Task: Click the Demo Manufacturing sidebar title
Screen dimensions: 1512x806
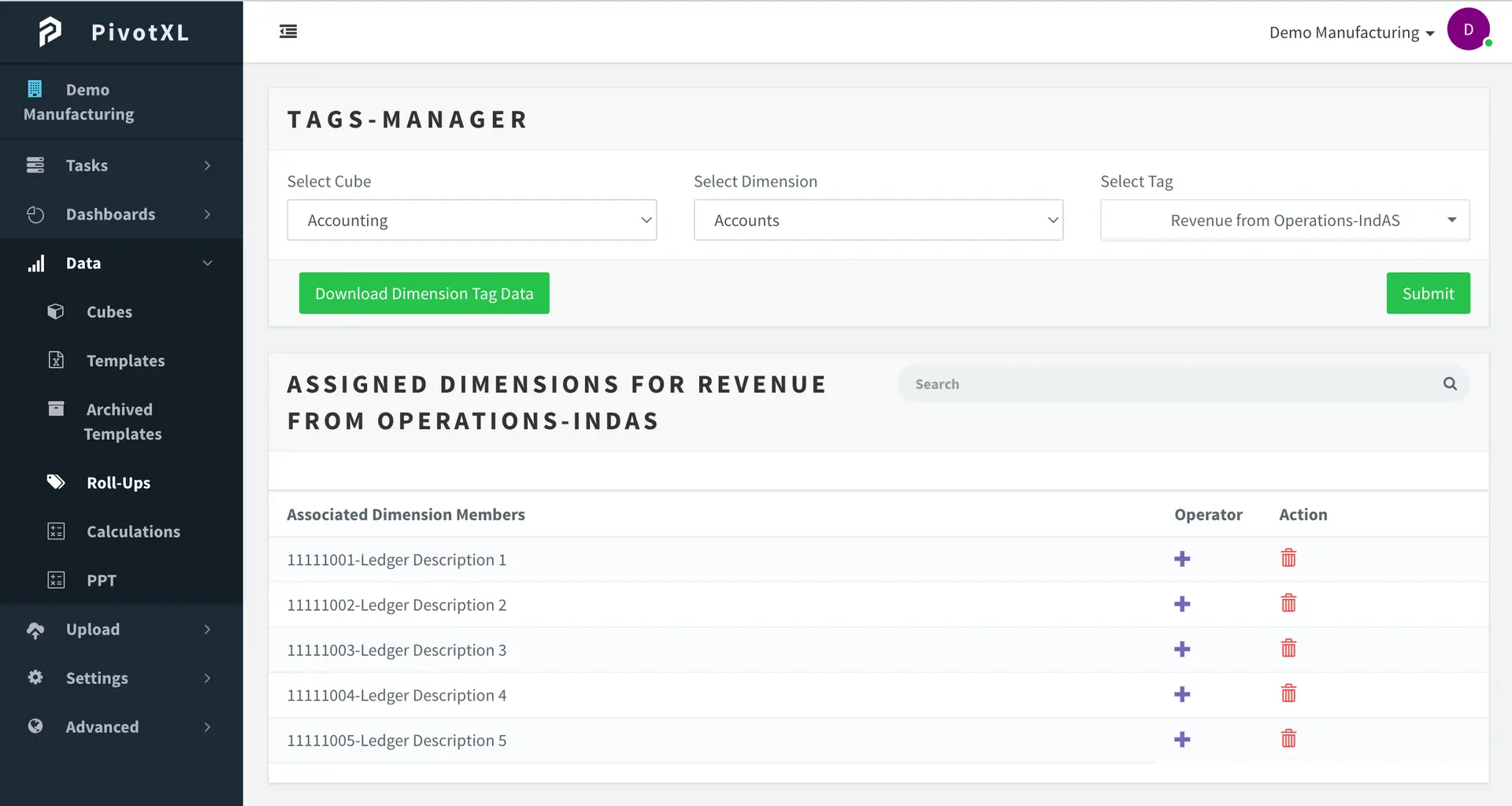Action: tap(79, 102)
